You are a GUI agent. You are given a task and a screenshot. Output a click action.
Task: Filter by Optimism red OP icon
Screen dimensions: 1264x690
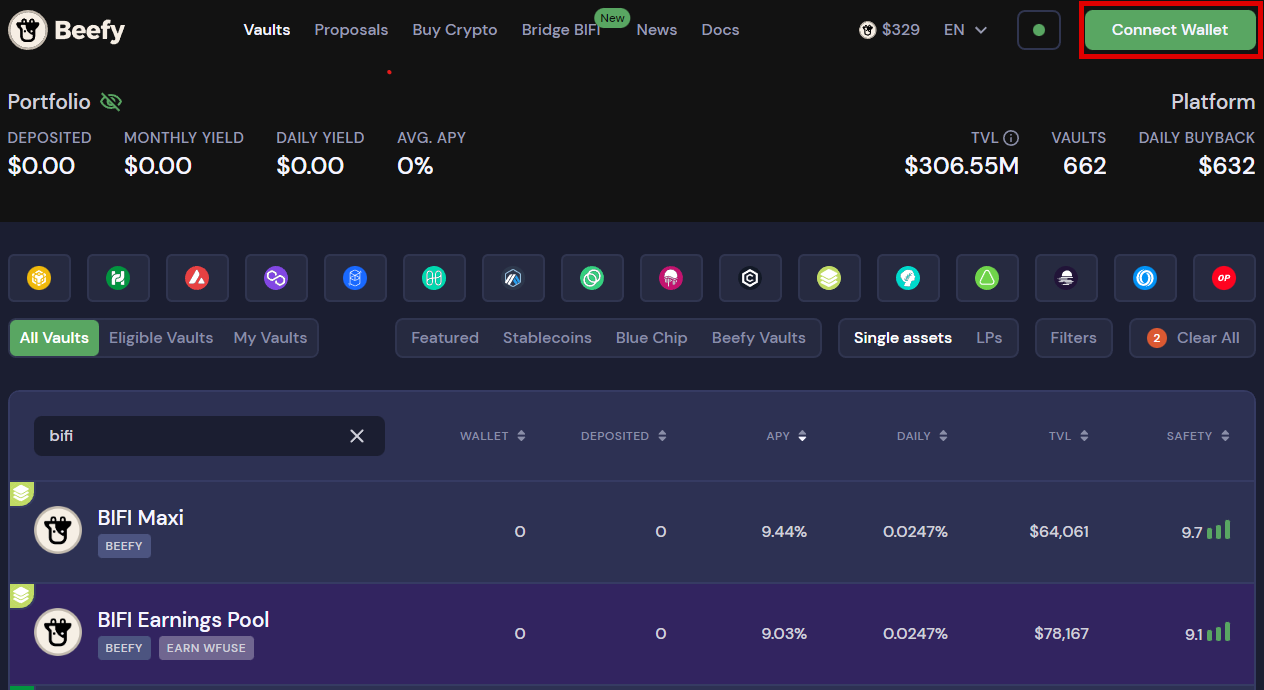(x=1224, y=278)
